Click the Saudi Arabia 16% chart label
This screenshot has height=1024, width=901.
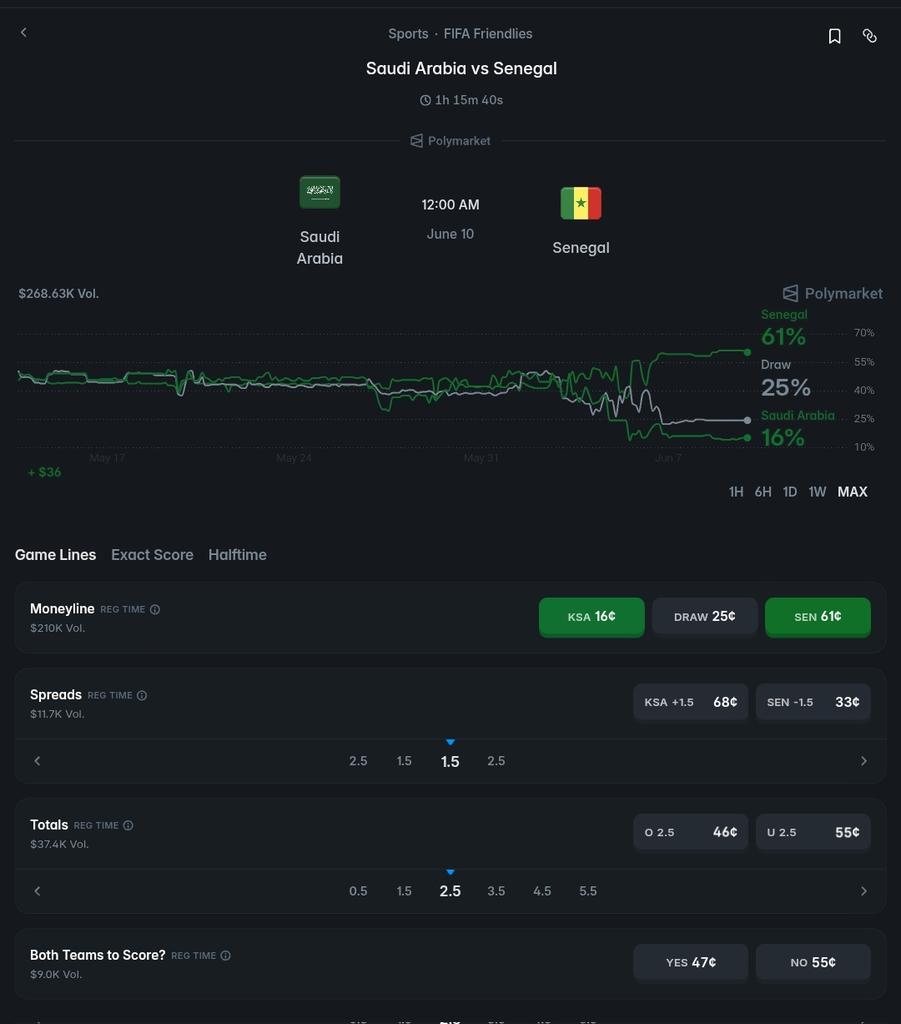tap(797, 429)
